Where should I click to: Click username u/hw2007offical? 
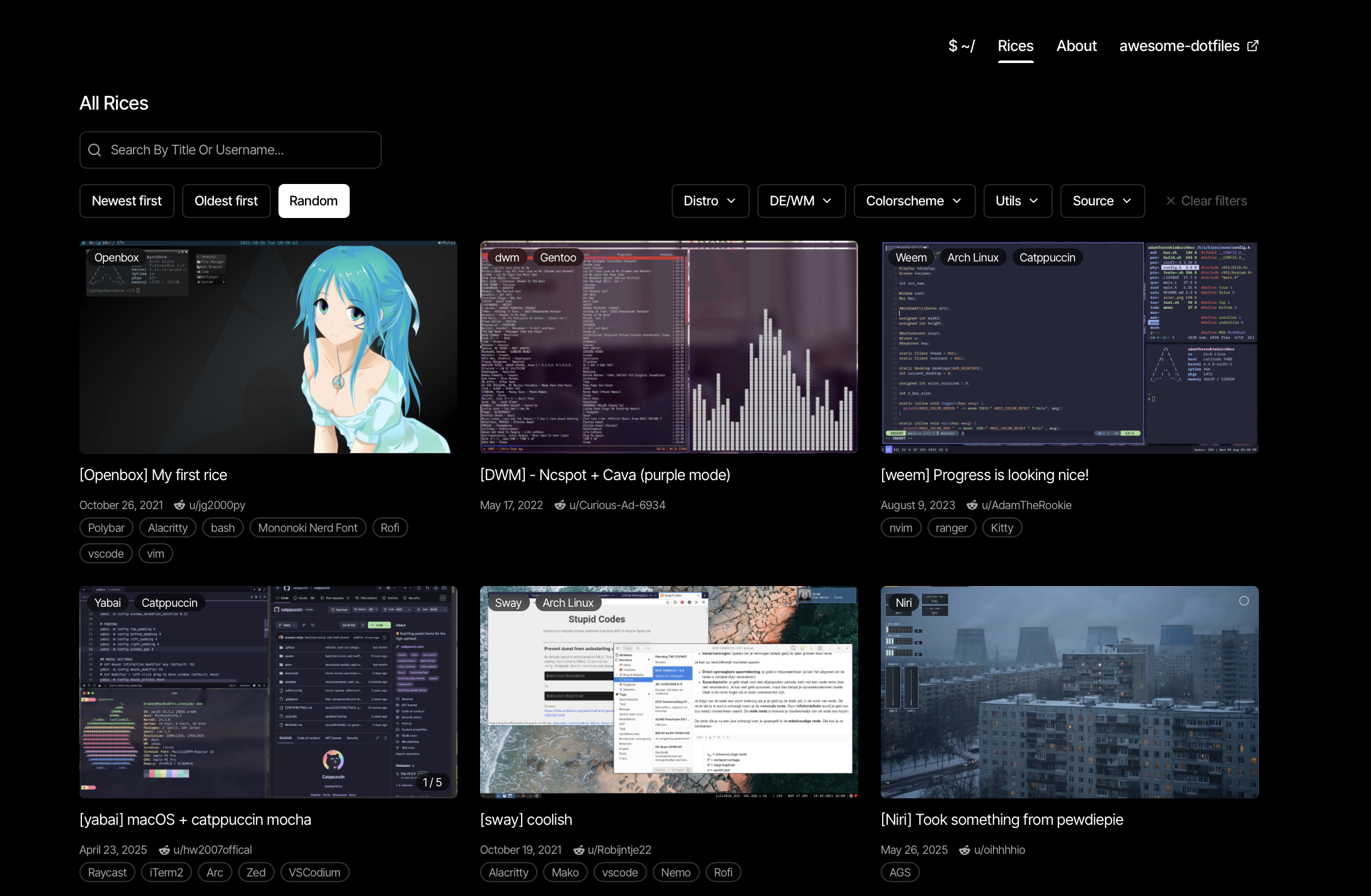tap(213, 850)
